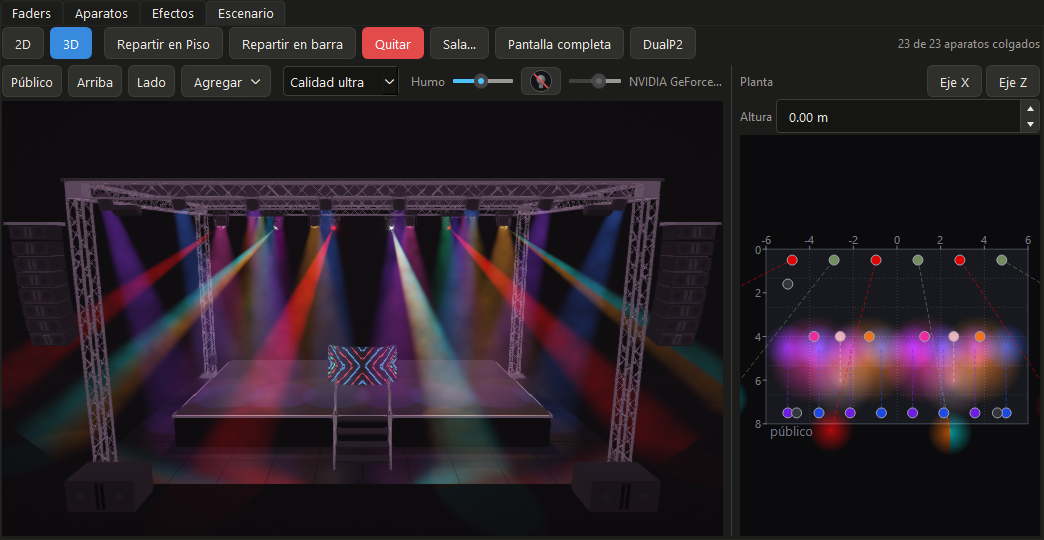Set camera to Arriba view
Viewport: 1044px width, 540px height.
pyautogui.click(x=95, y=82)
